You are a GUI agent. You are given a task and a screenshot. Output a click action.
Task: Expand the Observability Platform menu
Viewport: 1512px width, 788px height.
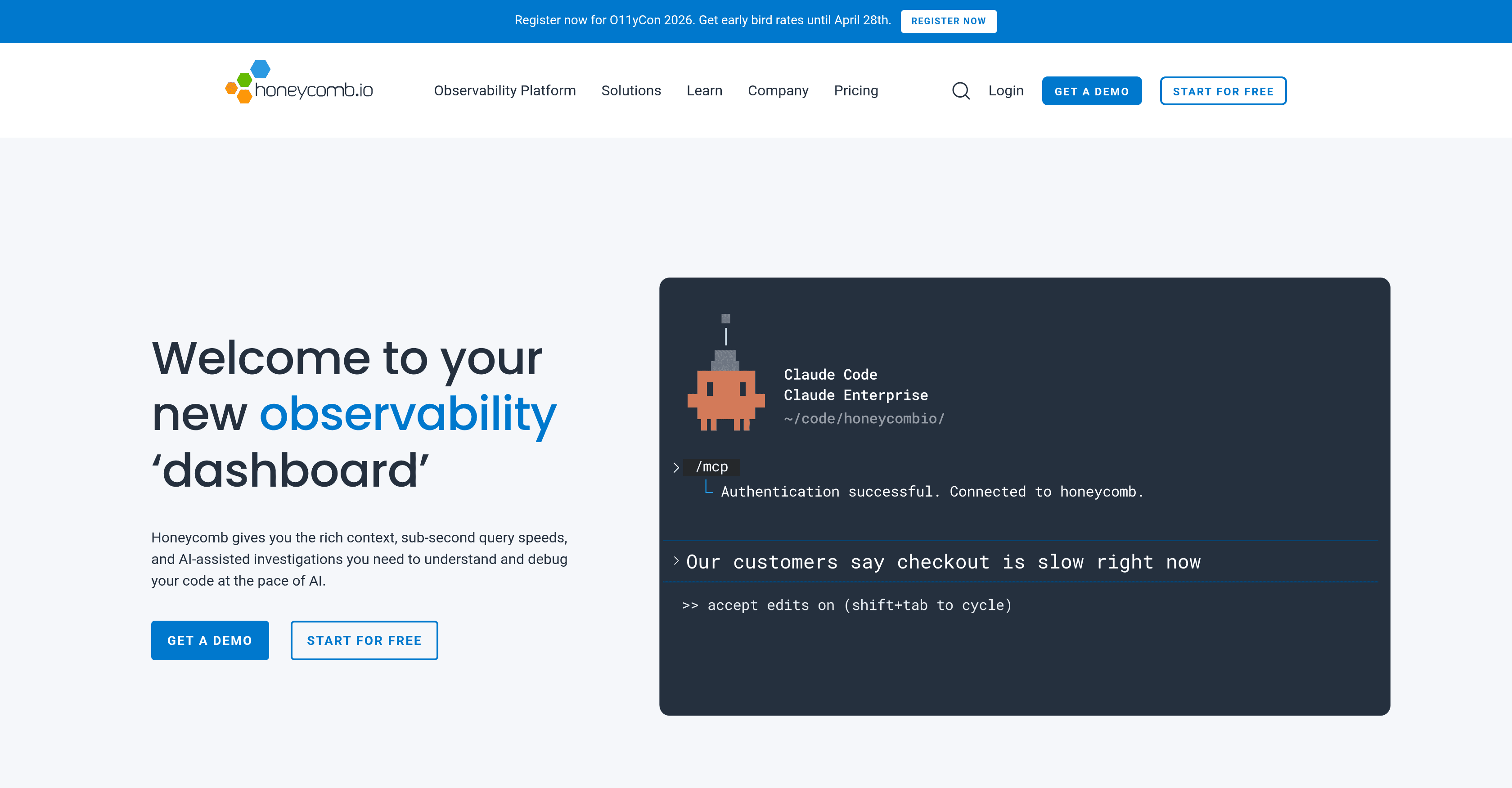(x=504, y=90)
